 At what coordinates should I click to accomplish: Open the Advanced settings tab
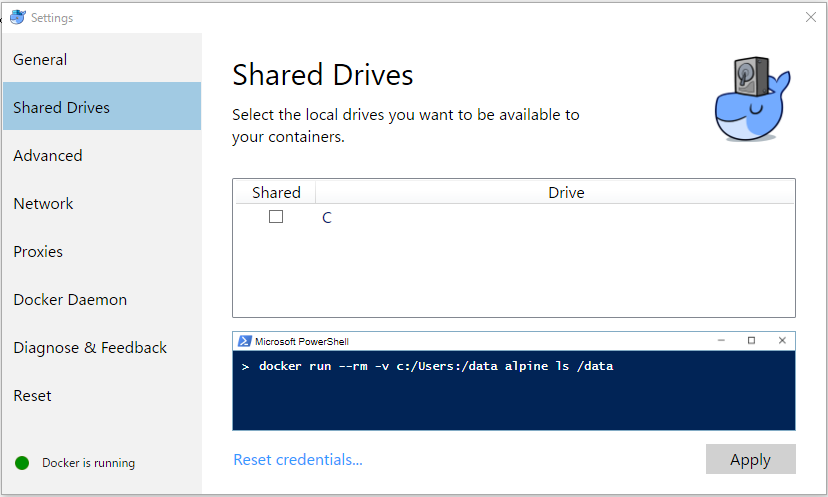click(101, 155)
